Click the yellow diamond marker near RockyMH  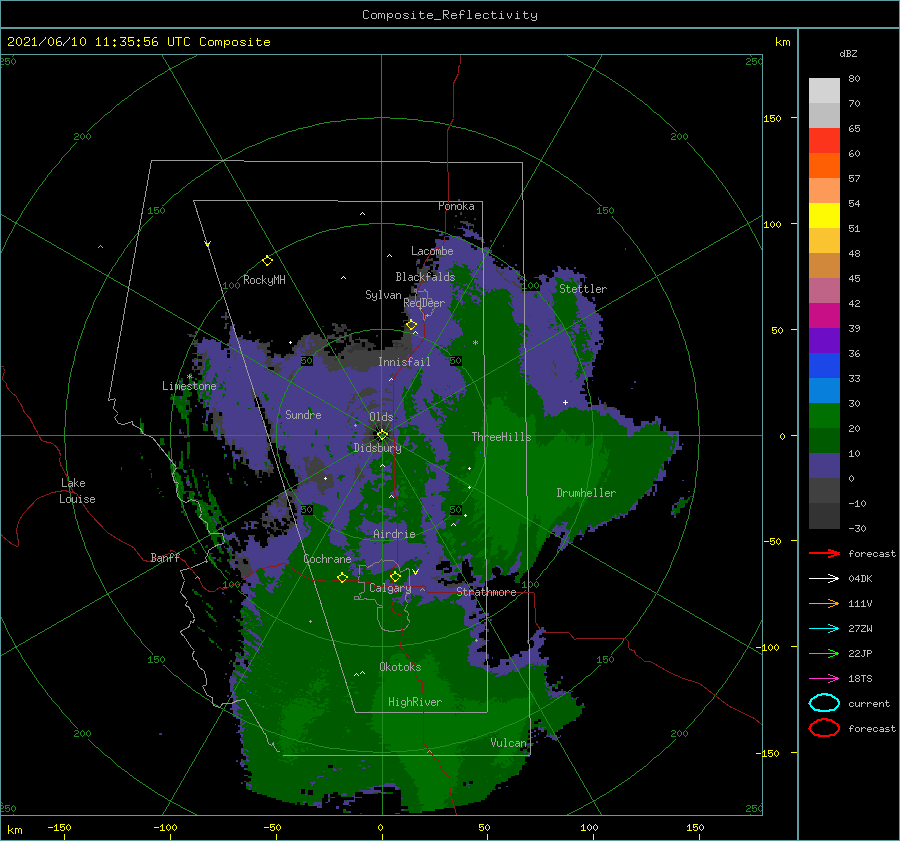(267, 261)
